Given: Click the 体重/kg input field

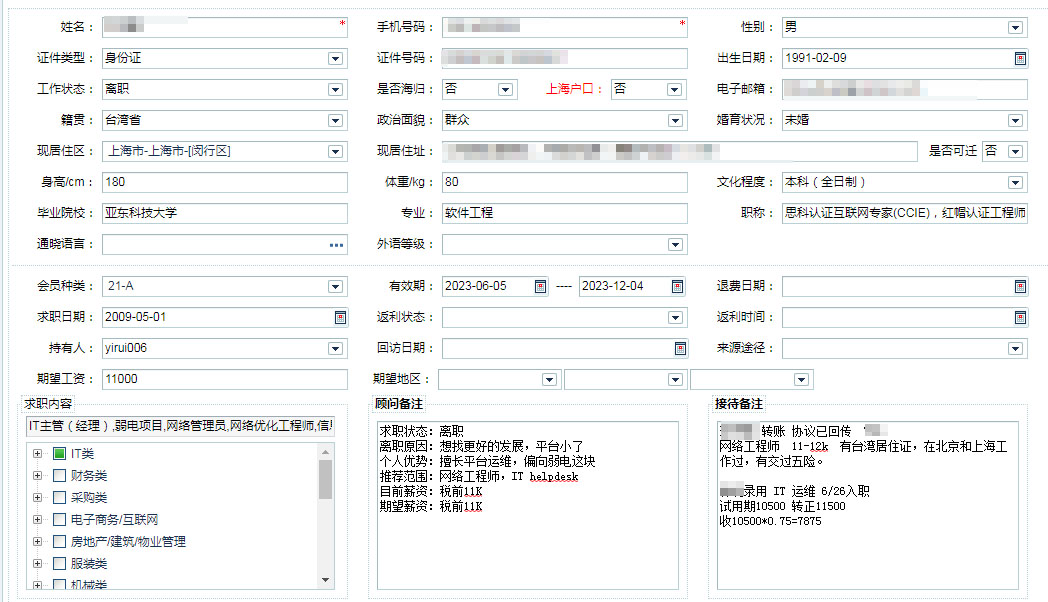Looking at the screenshot, I should (565, 182).
